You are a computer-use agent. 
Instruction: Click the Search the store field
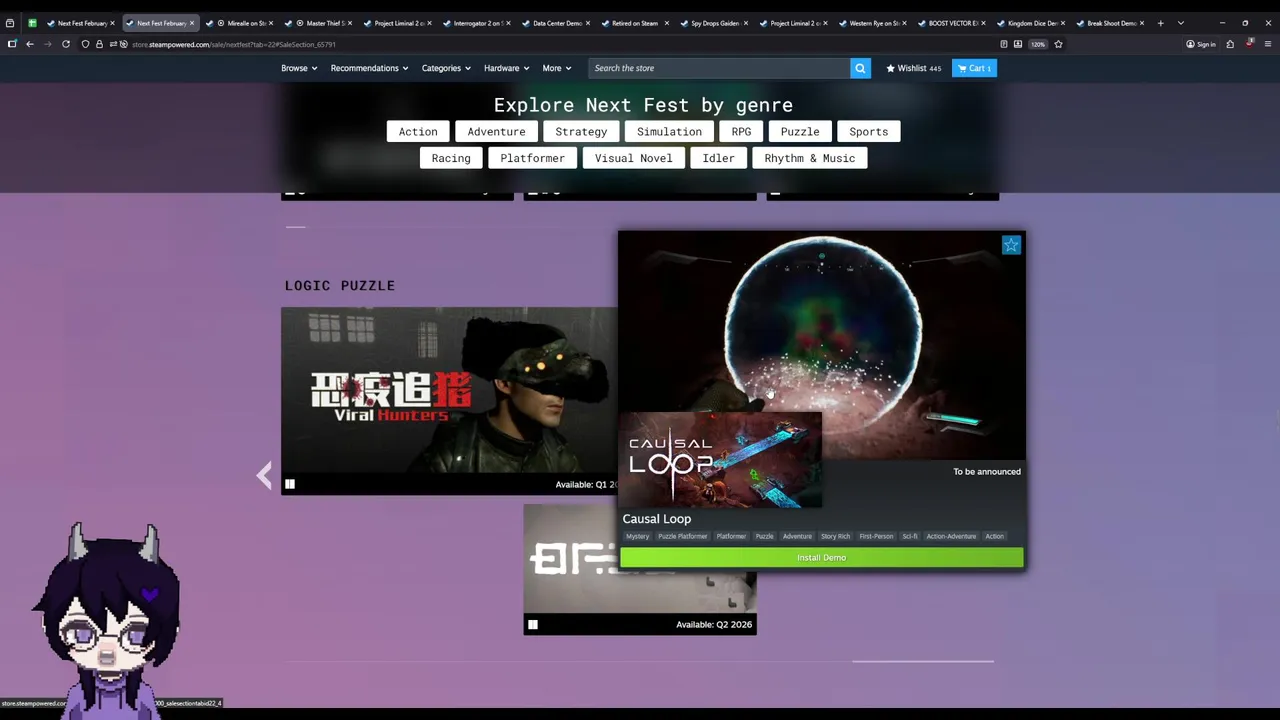click(x=719, y=68)
